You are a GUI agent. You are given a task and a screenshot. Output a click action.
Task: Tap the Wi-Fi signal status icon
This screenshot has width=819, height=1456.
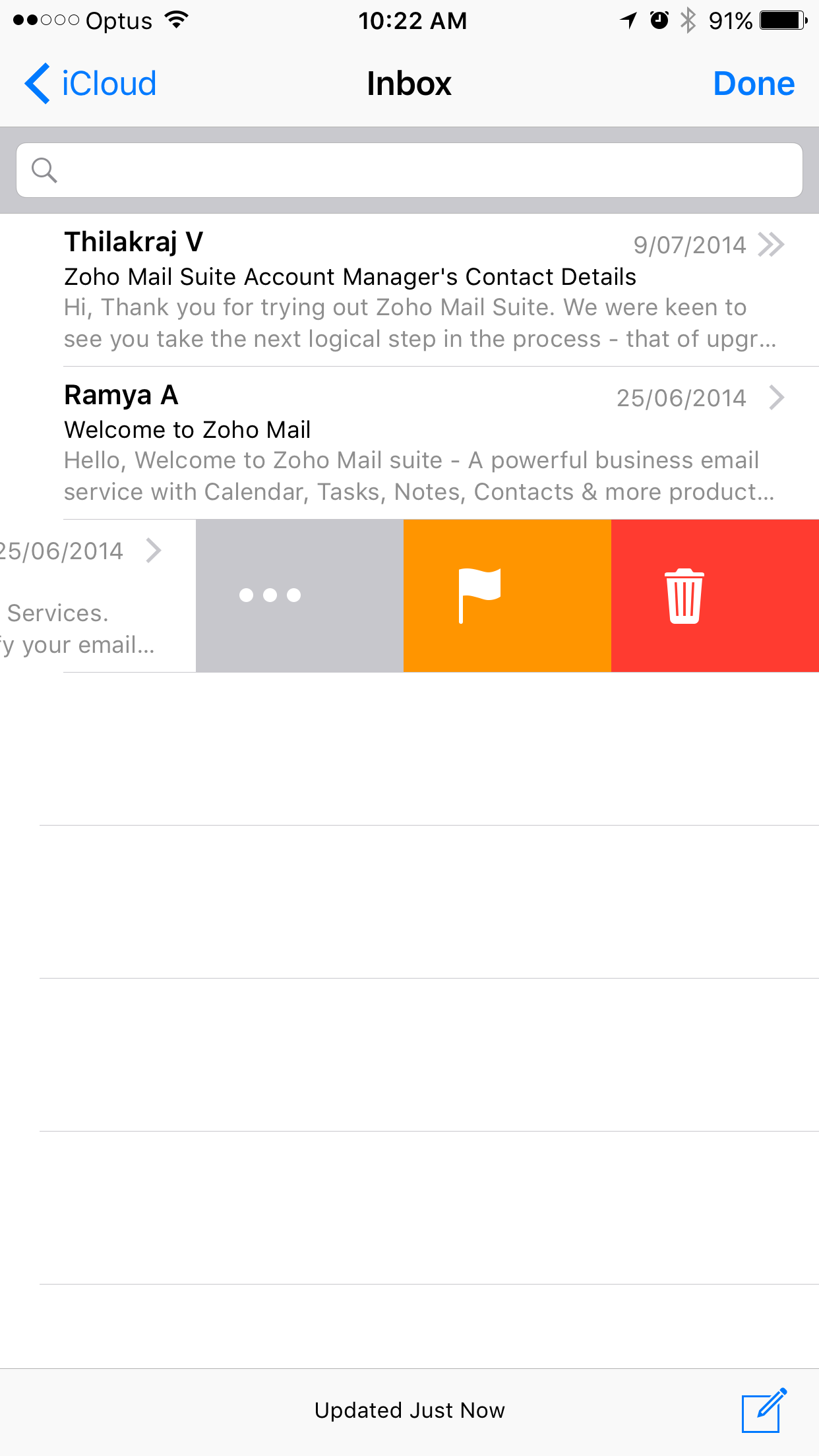pyautogui.click(x=176, y=20)
